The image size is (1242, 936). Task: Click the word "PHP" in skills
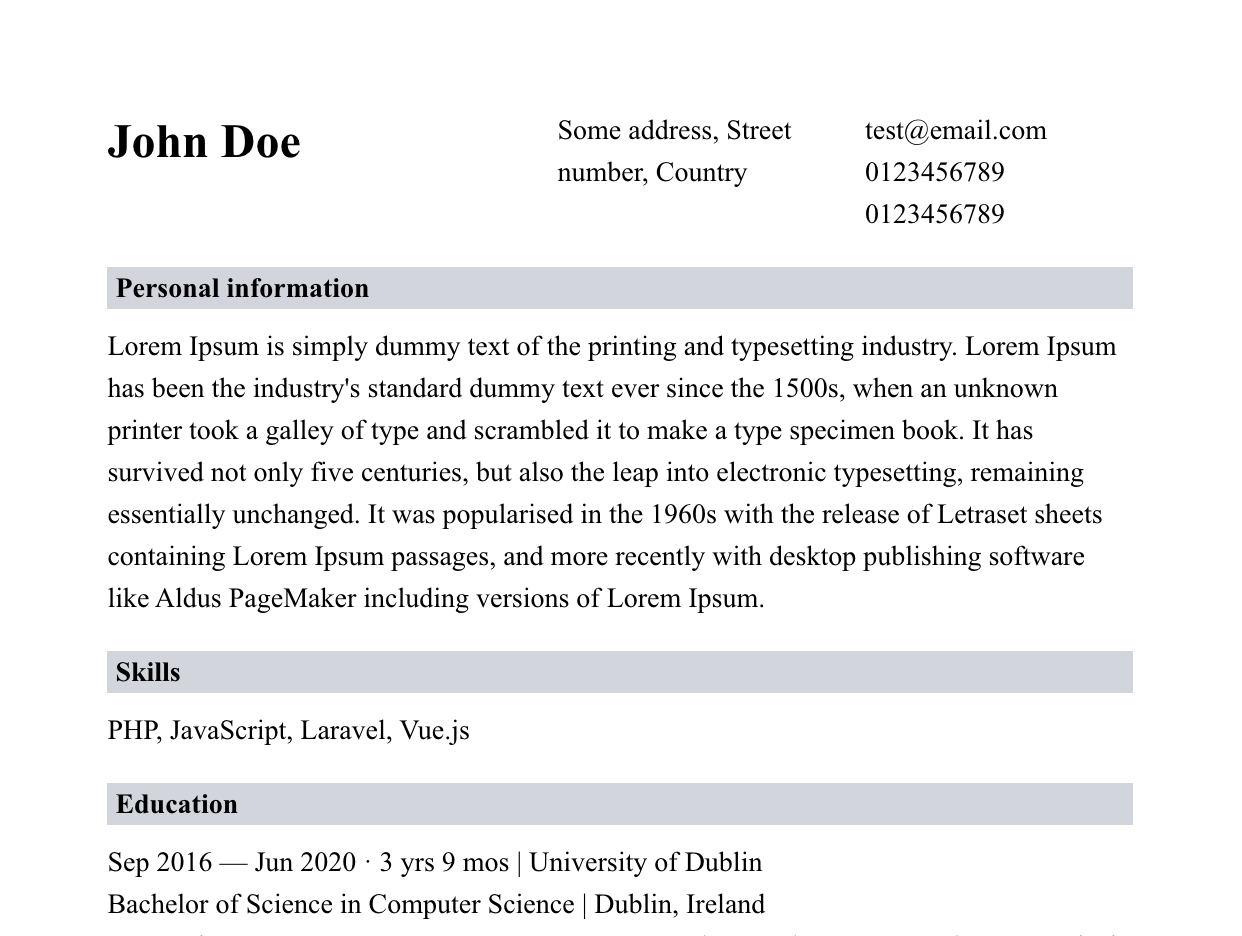pyautogui.click(x=133, y=731)
